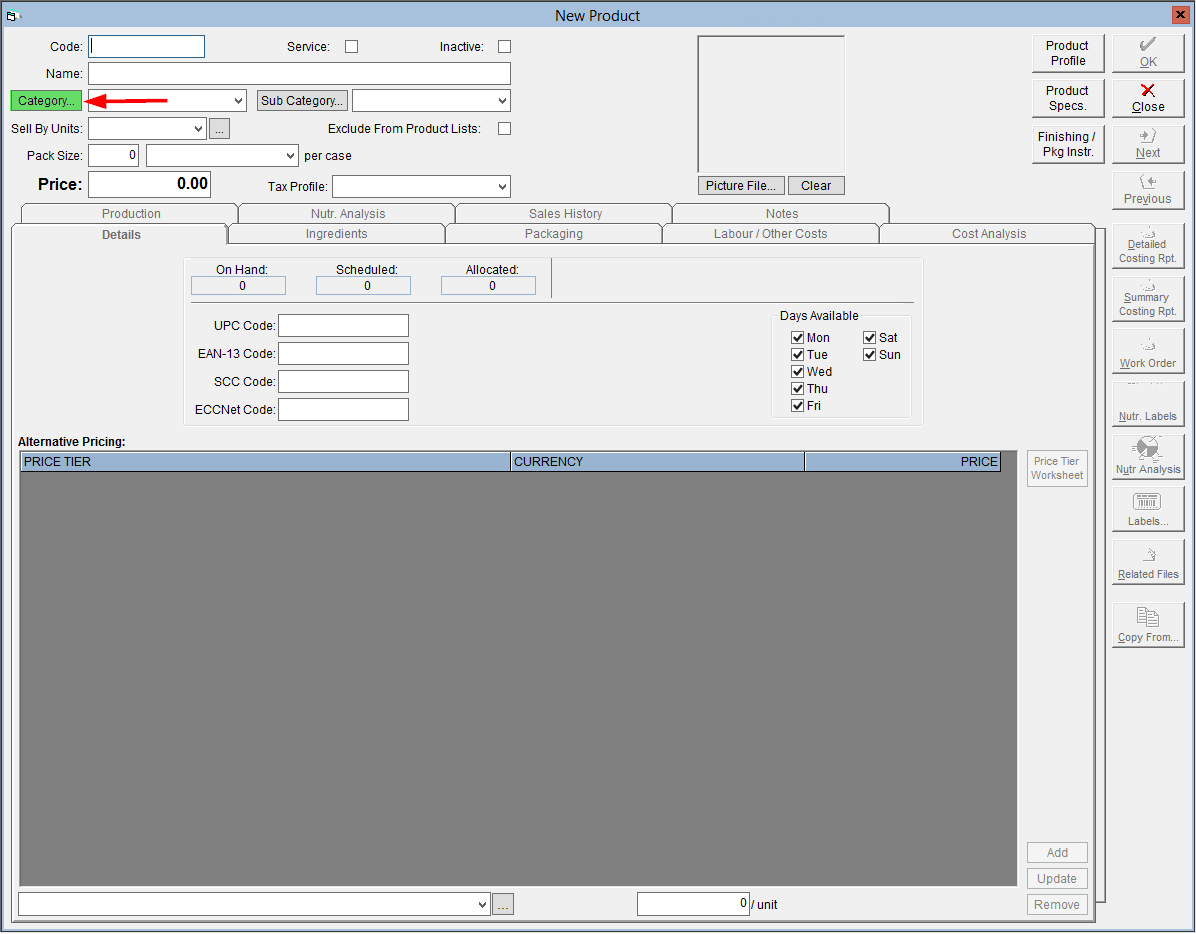Image resolution: width=1196 pixels, height=934 pixels.
Task: Open Product Profile
Action: coord(1067,53)
